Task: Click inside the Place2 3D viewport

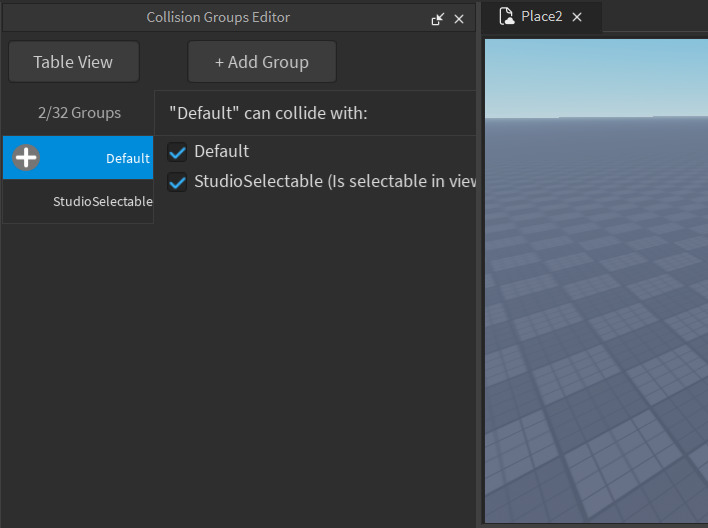Action: [596, 280]
